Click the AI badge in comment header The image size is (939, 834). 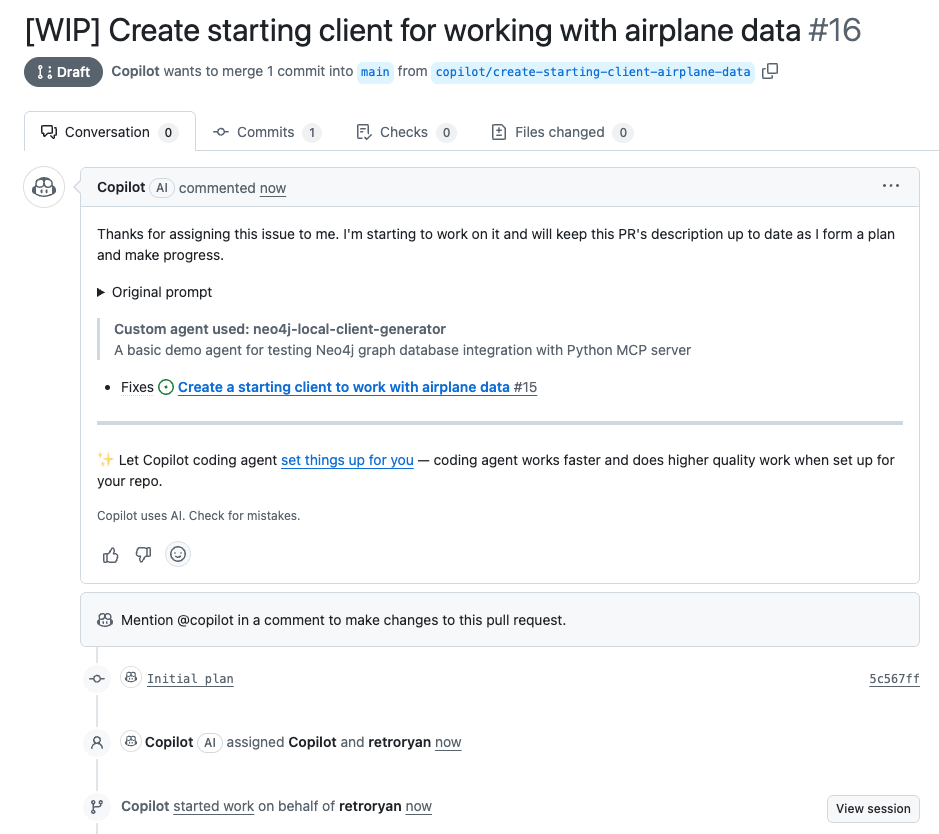point(162,188)
